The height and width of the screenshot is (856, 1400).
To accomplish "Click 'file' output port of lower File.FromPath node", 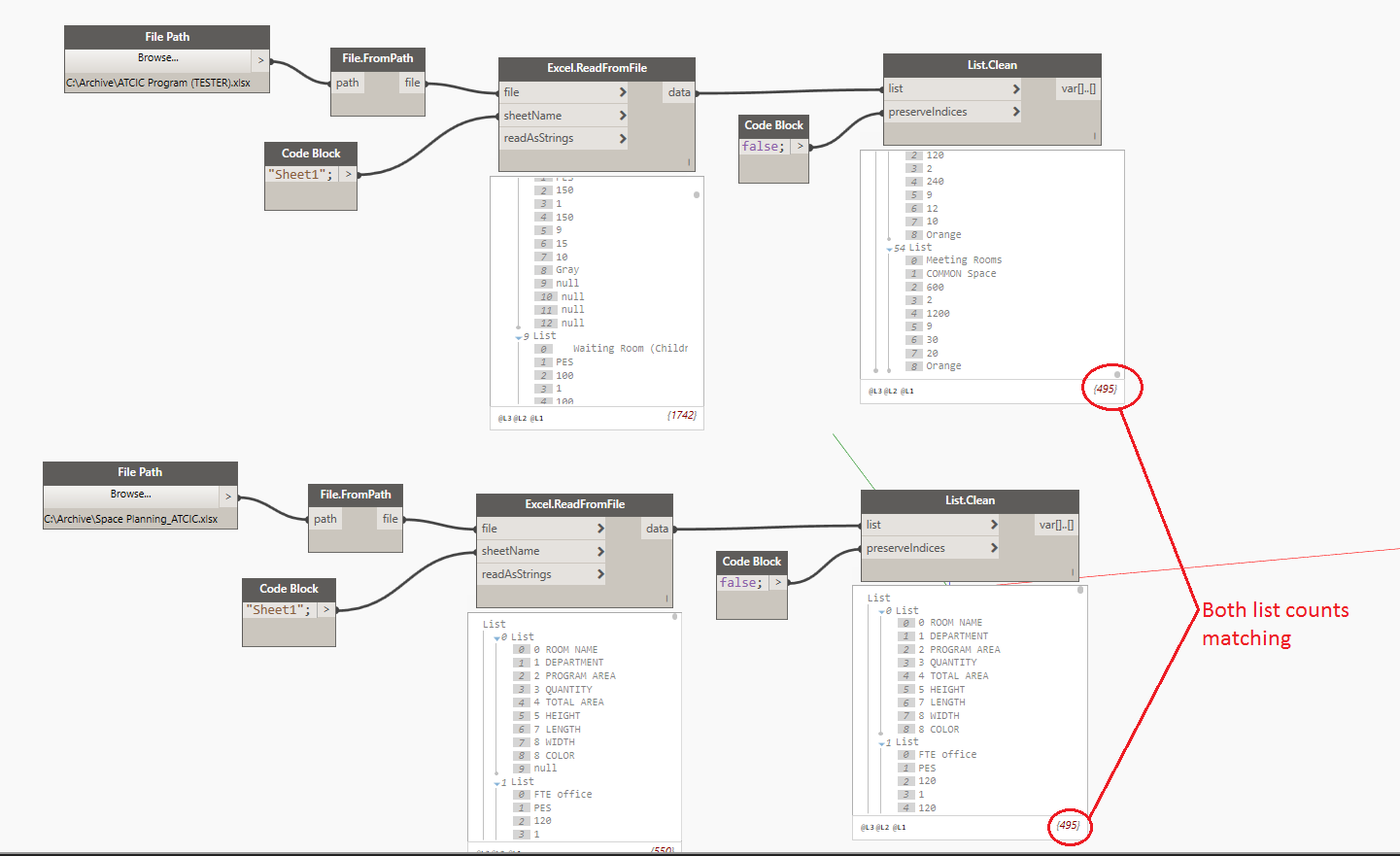I will click(x=390, y=519).
